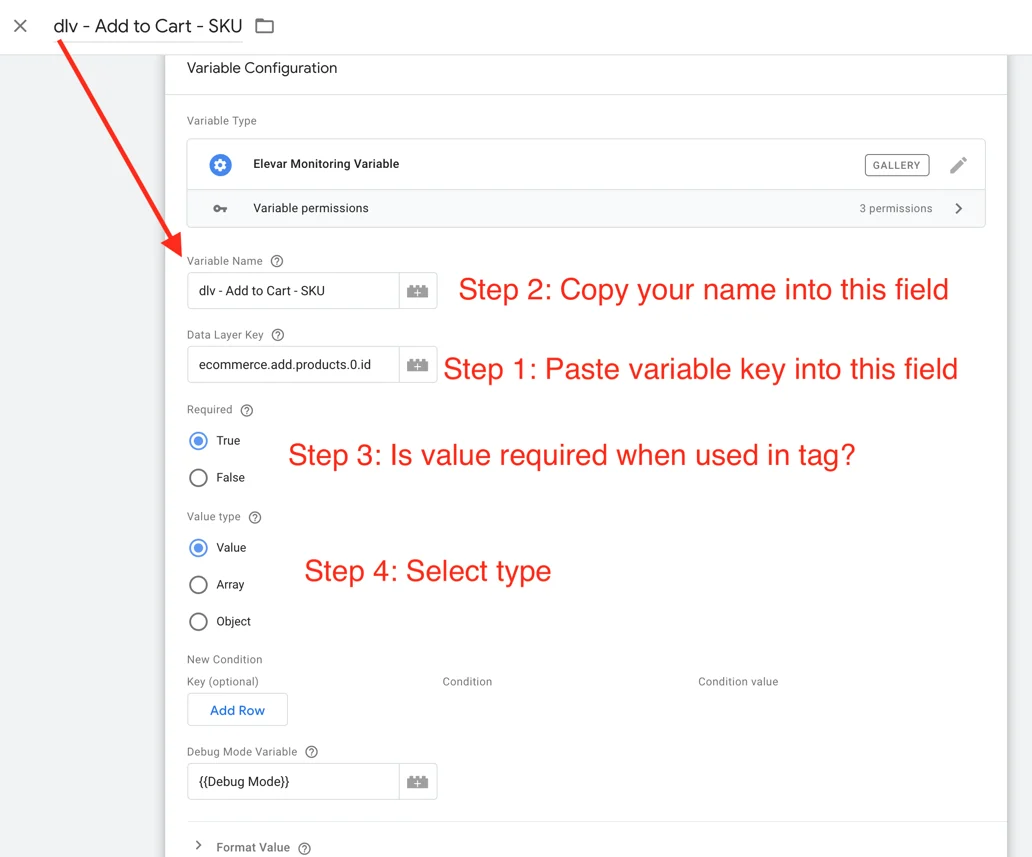Select the Array radio button
Image resolution: width=1032 pixels, height=857 pixels.
point(198,584)
